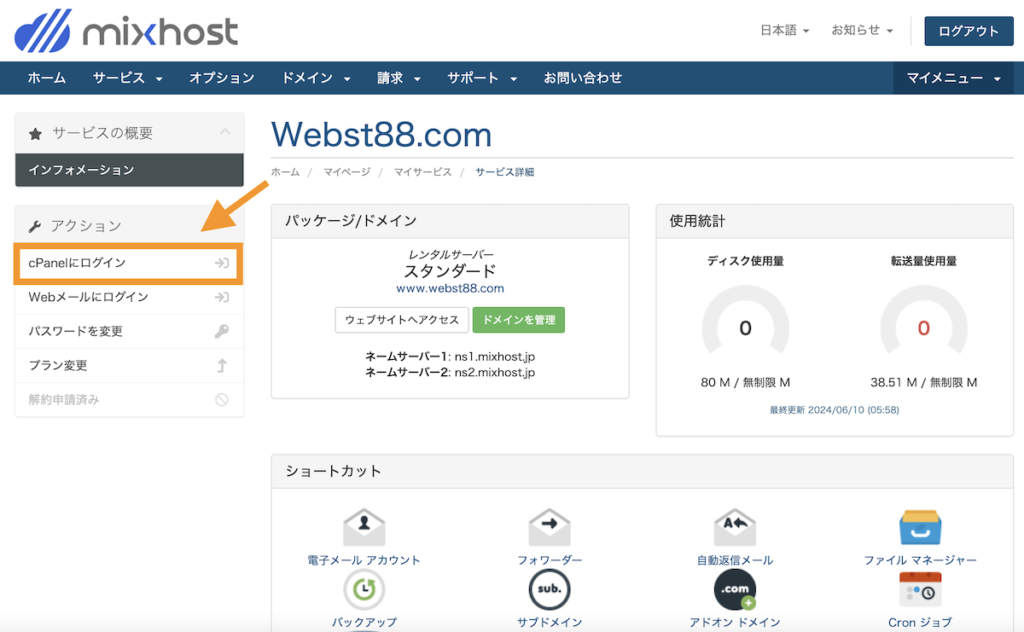Go to the ホーム menu item
The height and width of the screenshot is (632, 1024).
click(46, 77)
